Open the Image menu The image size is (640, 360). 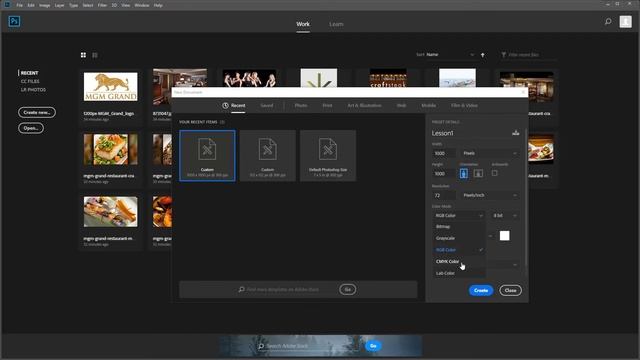[x=44, y=5]
